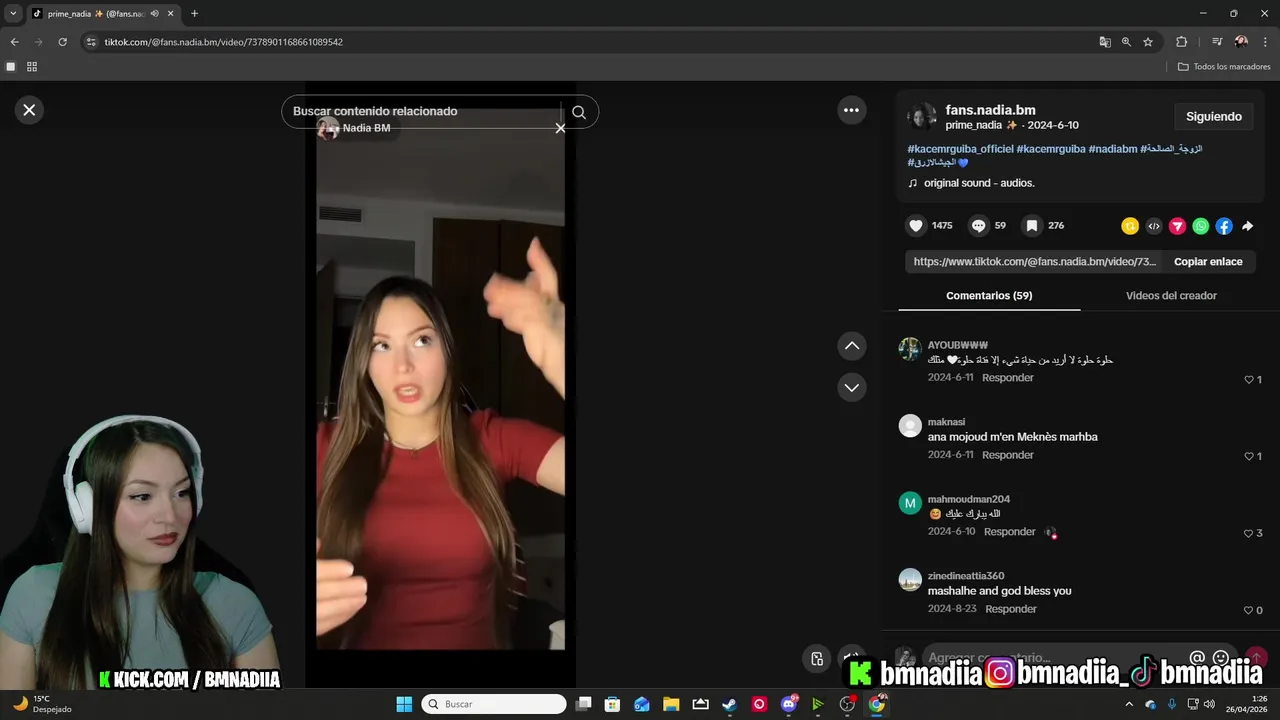The height and width of the screenshot is (720, 1280).
Task: Share the video to WhatsApp
Action: [x=1201, y=226]
